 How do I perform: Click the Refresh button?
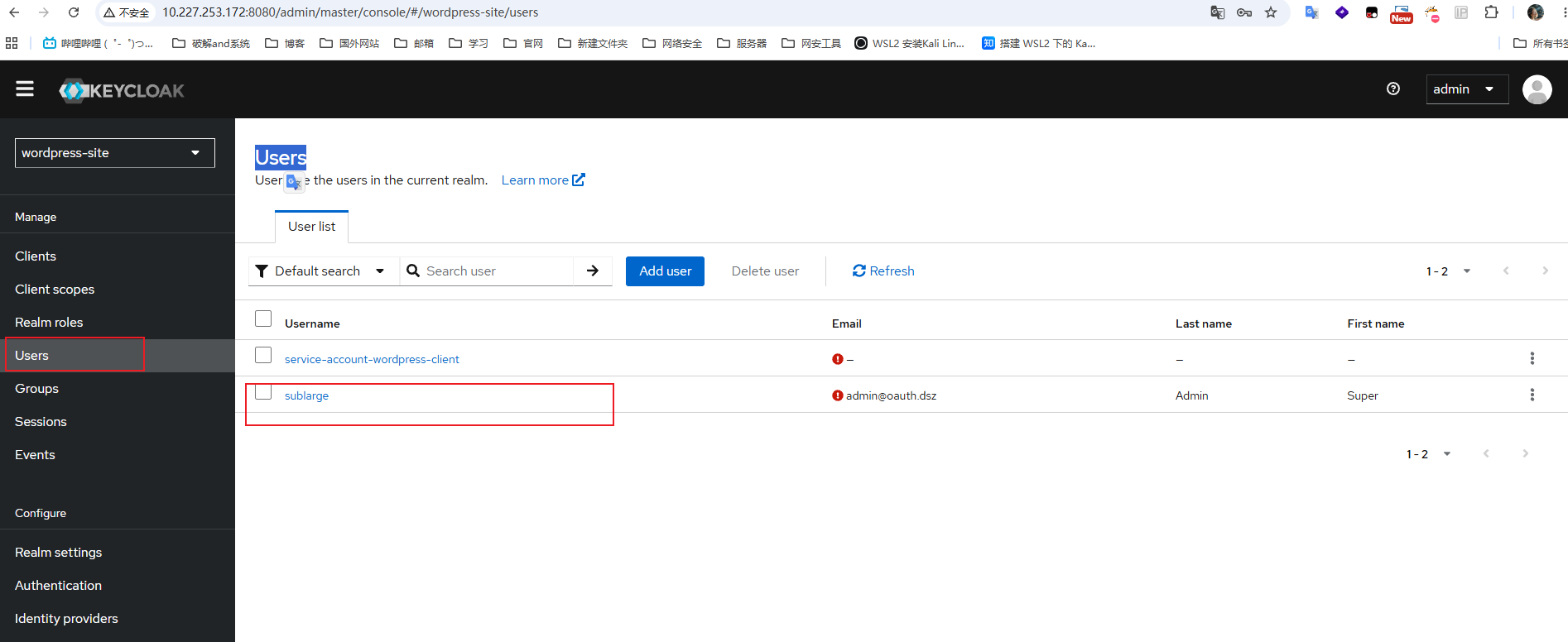[883, 271]
